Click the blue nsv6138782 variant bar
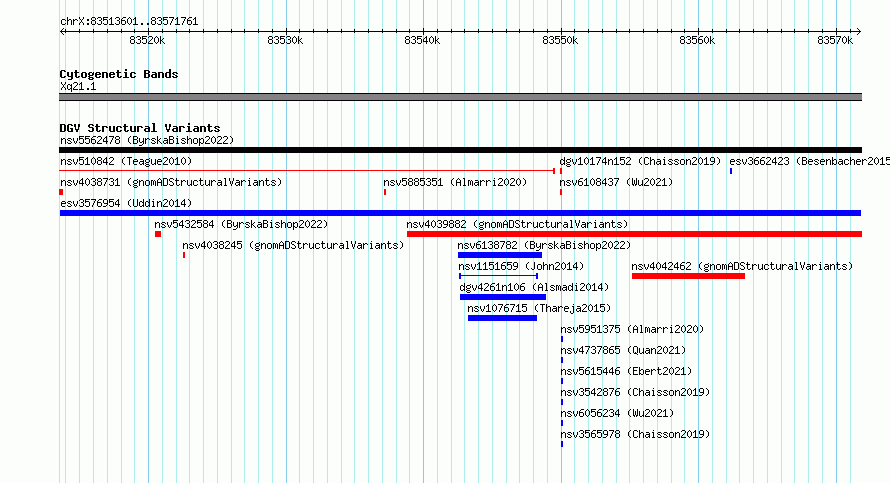The height and width of the screenshot is (483, 890). [500, 255]
